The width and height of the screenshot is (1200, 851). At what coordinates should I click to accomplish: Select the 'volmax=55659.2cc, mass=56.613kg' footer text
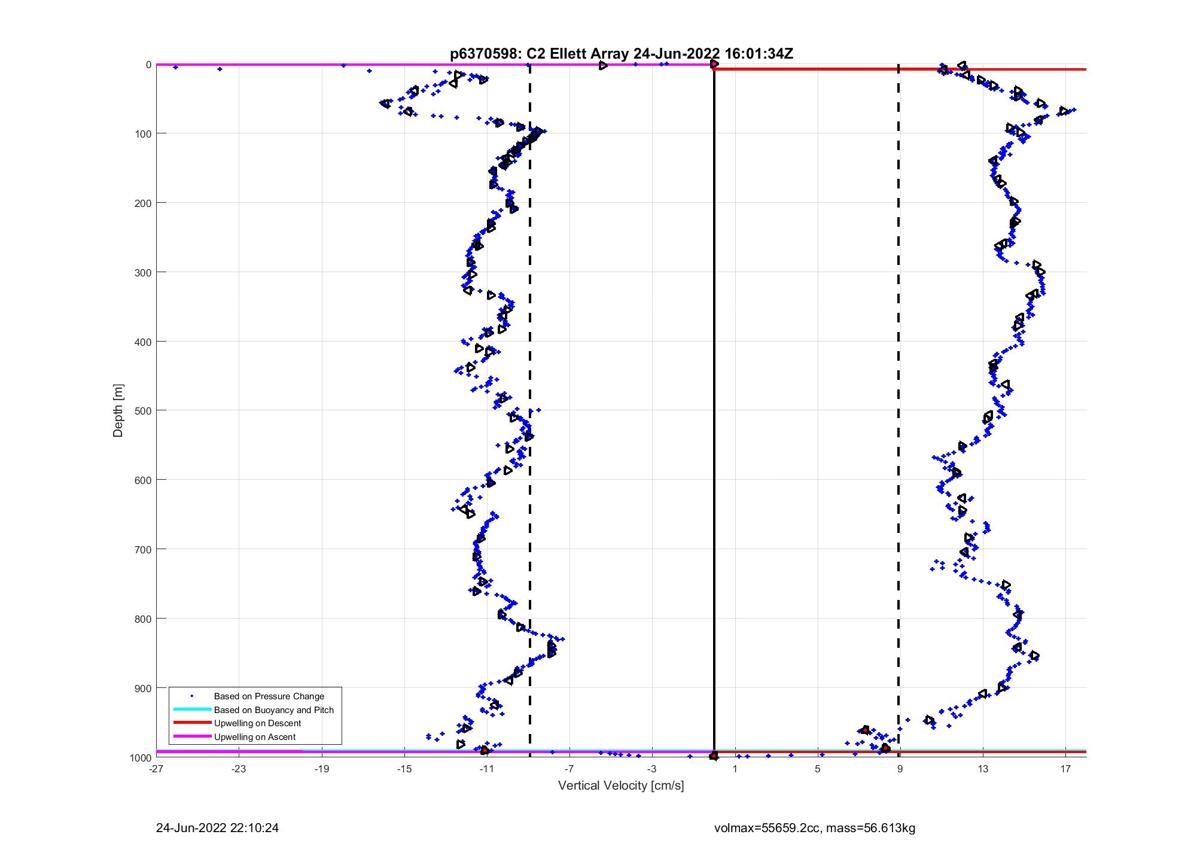coord(815,828)
